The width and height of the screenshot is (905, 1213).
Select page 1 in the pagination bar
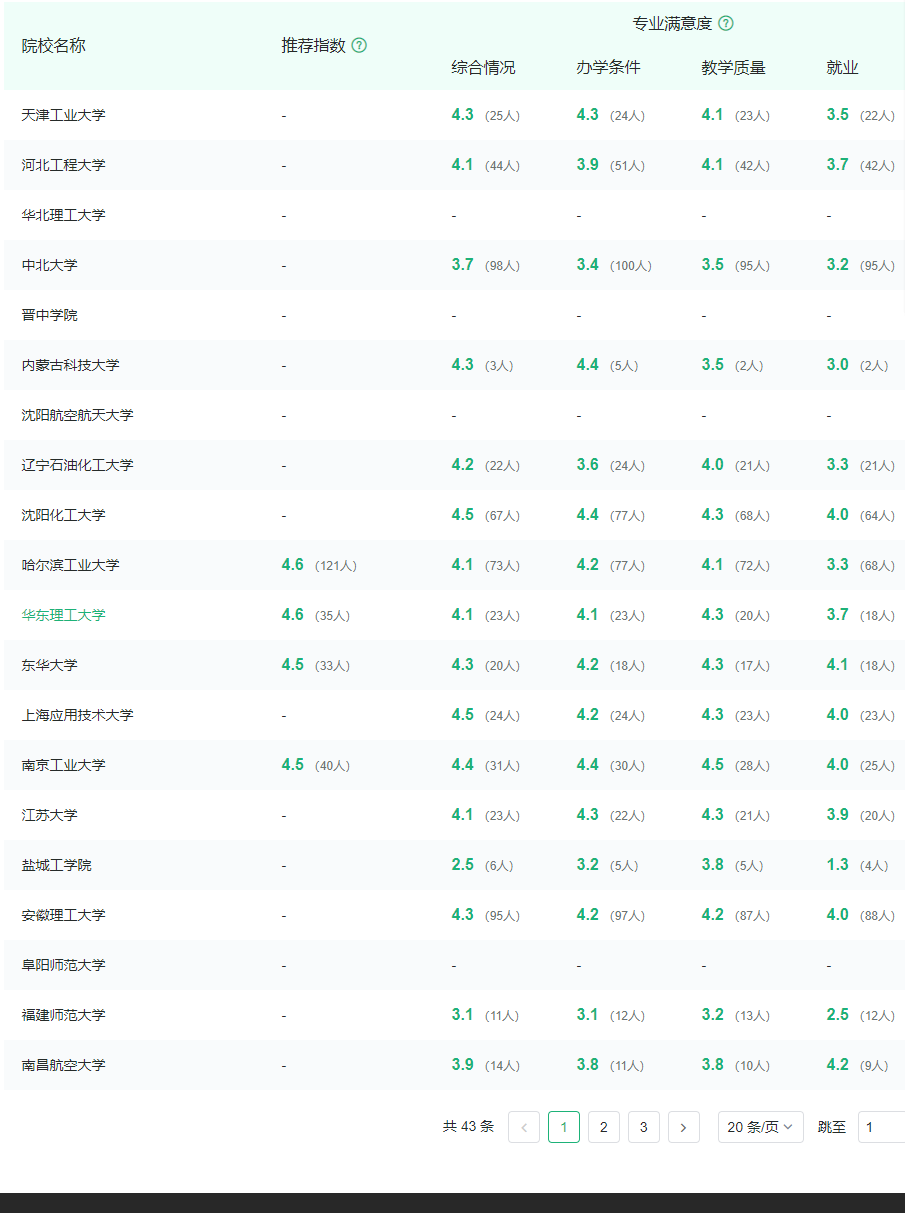point(564,1127)
